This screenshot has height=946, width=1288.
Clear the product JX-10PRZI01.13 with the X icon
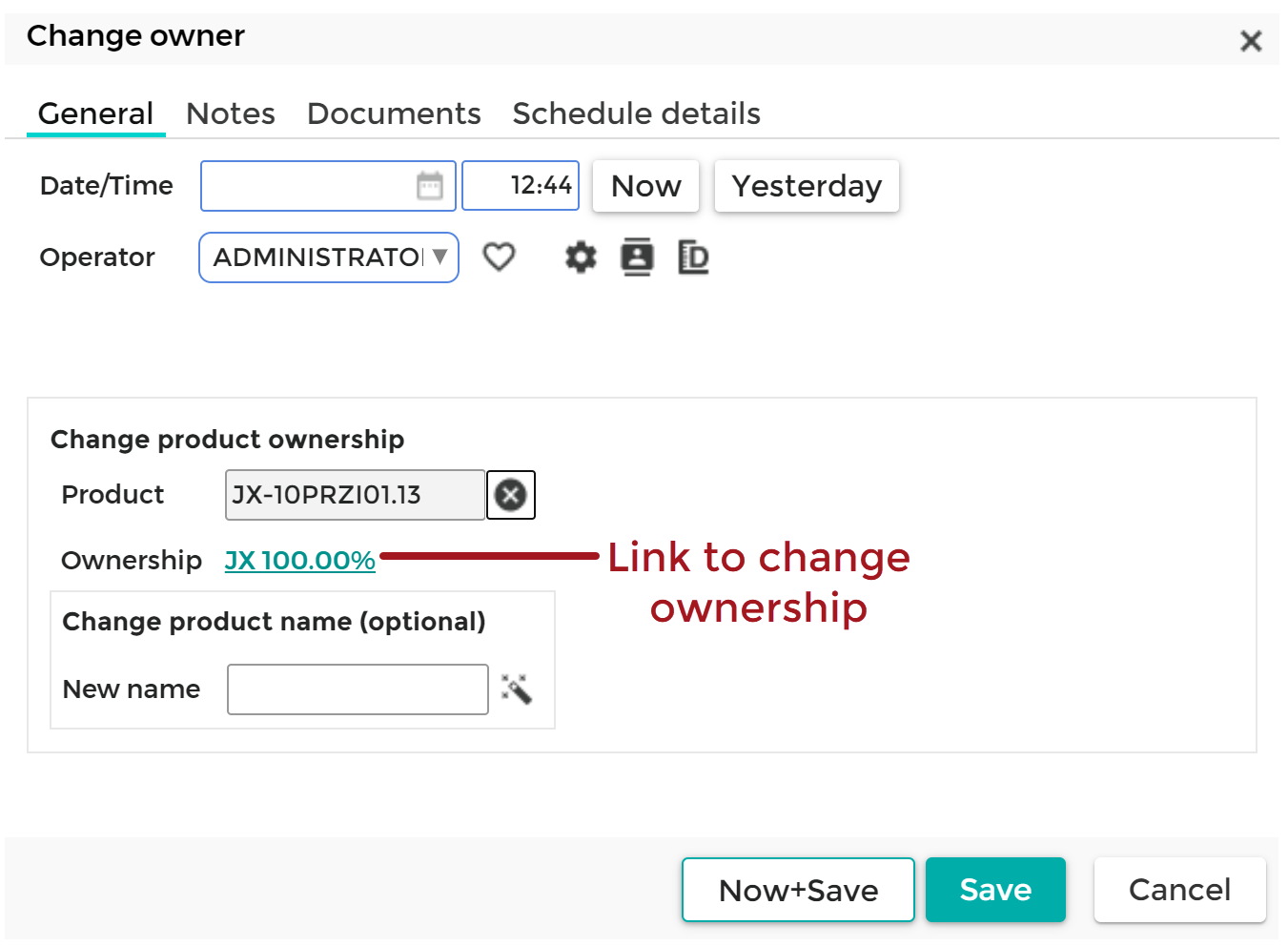pyautogui.click(x=510, y=494)
